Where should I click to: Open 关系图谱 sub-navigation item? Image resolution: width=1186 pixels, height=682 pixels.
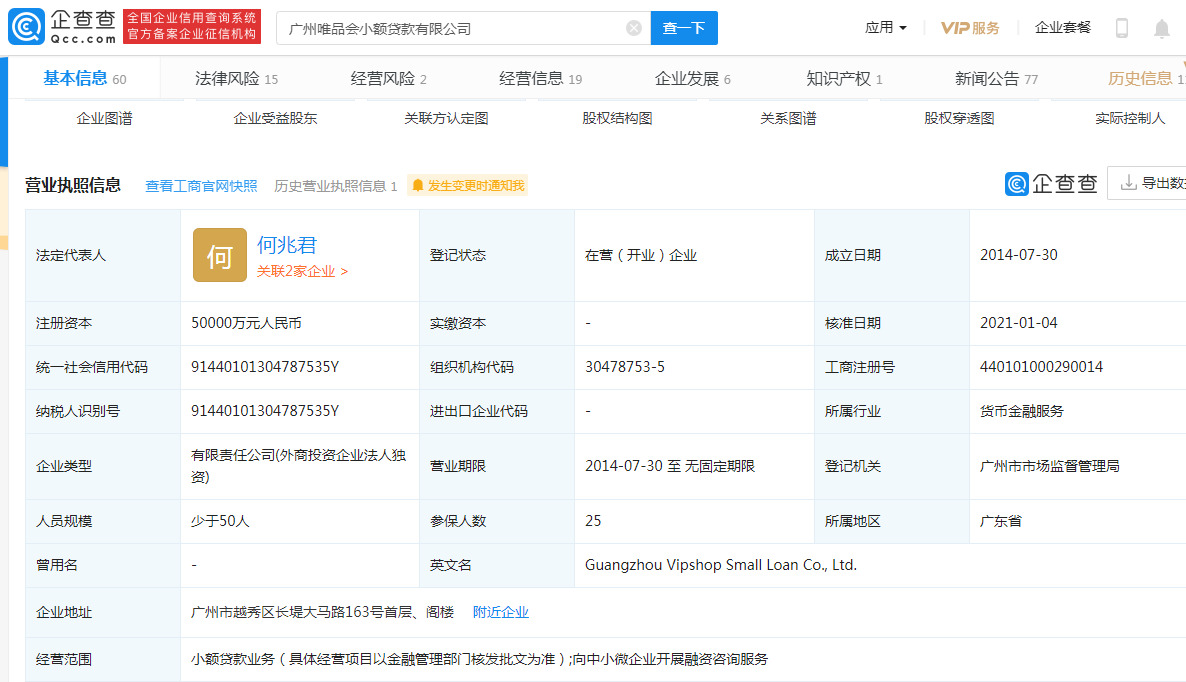788,119
